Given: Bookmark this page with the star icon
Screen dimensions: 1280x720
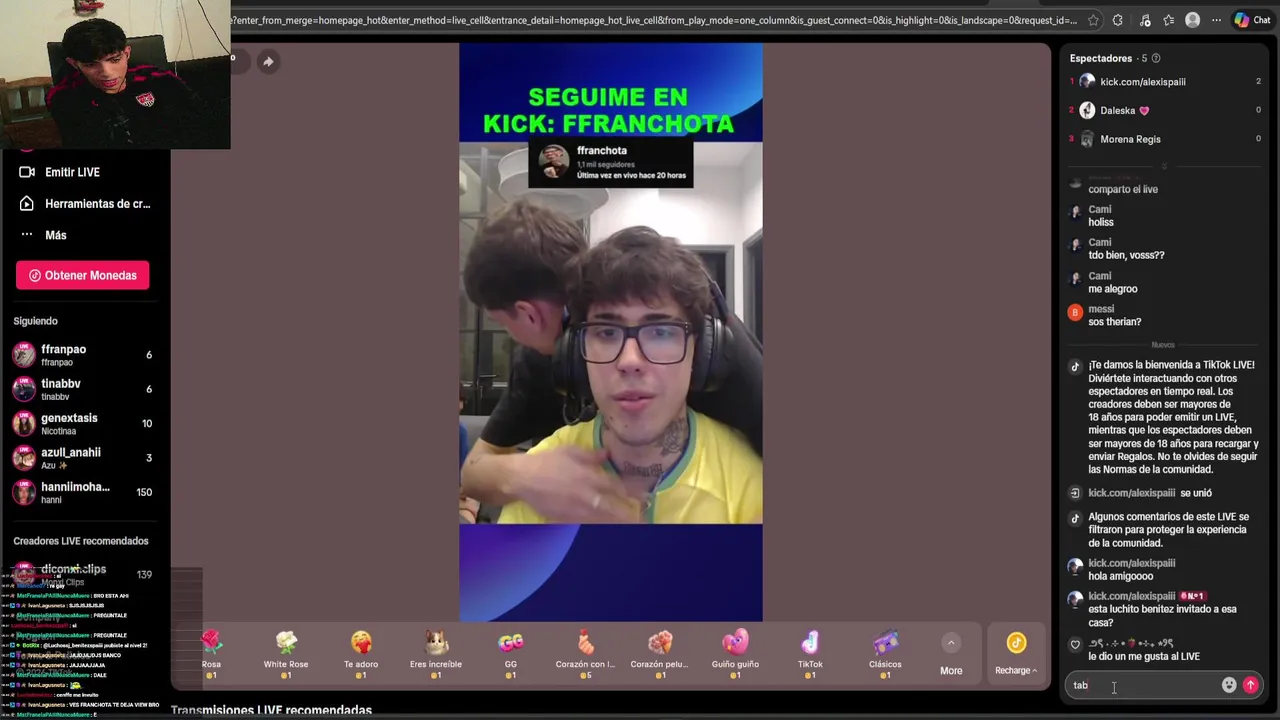Looking at the screenshot, I should 1093,20.
